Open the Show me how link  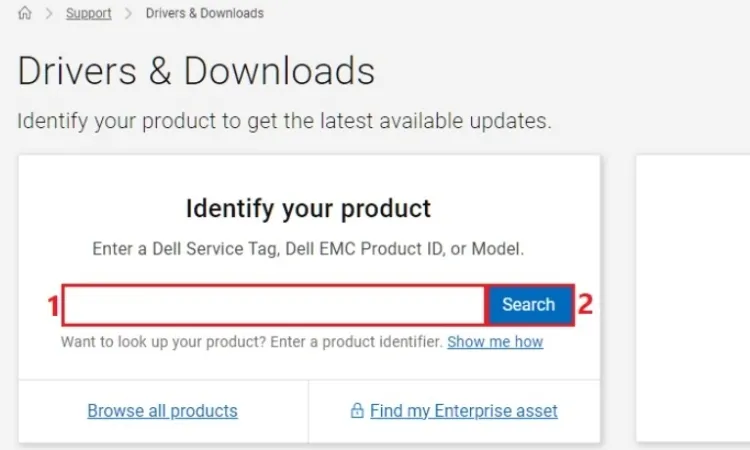click(x=495, y=342)
